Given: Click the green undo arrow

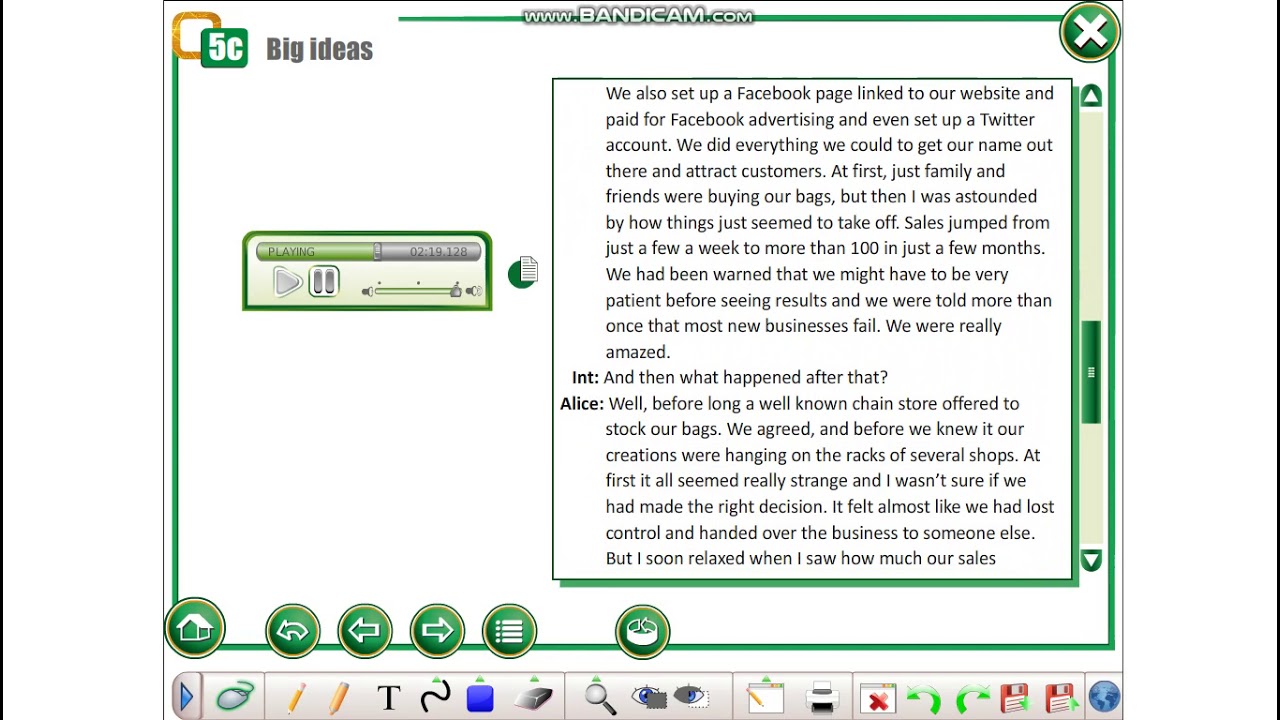Looking at the screenshot, I should [x=923, y=698].
